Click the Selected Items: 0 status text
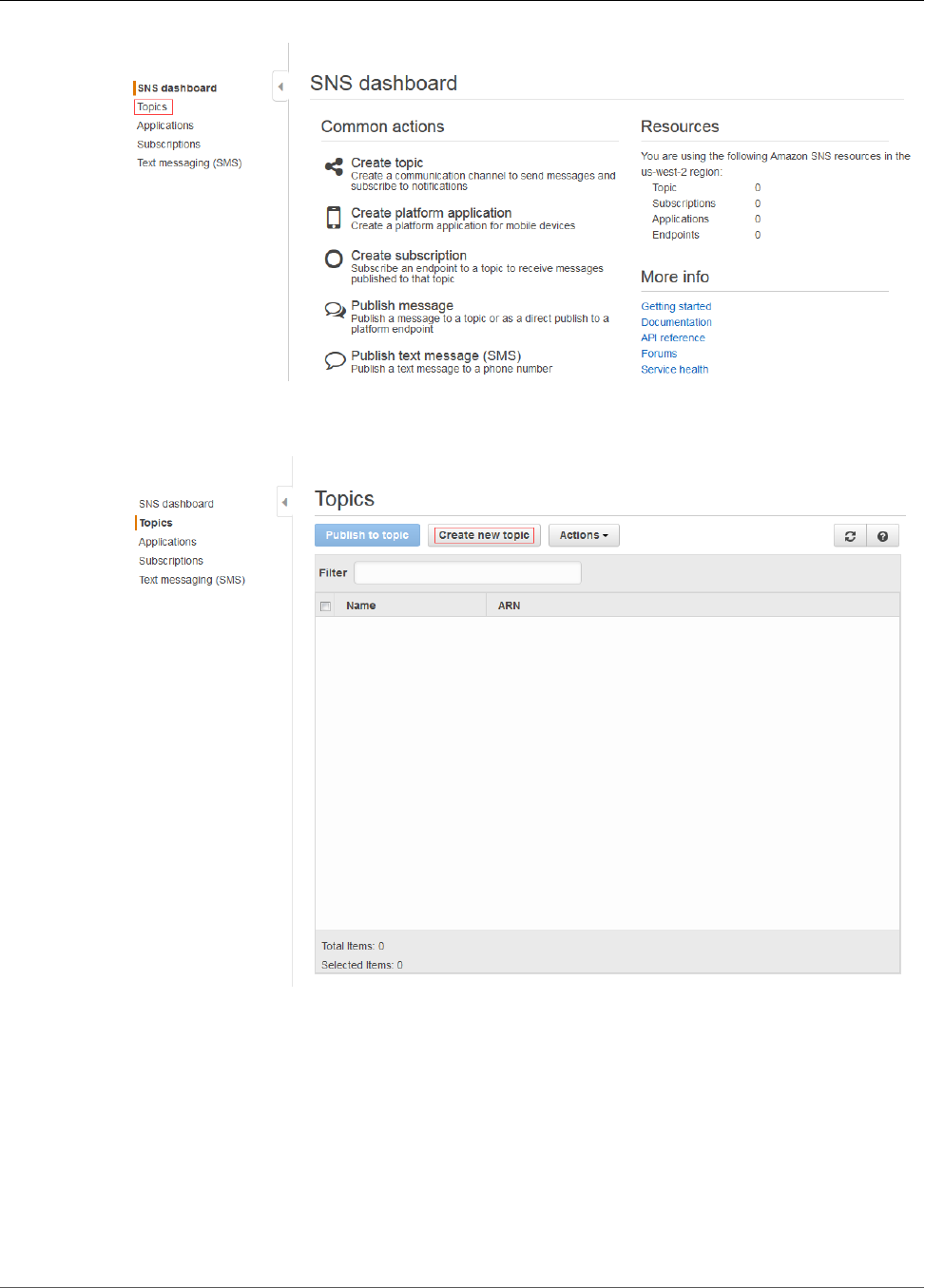The image size is (925, 1288). 362,965
